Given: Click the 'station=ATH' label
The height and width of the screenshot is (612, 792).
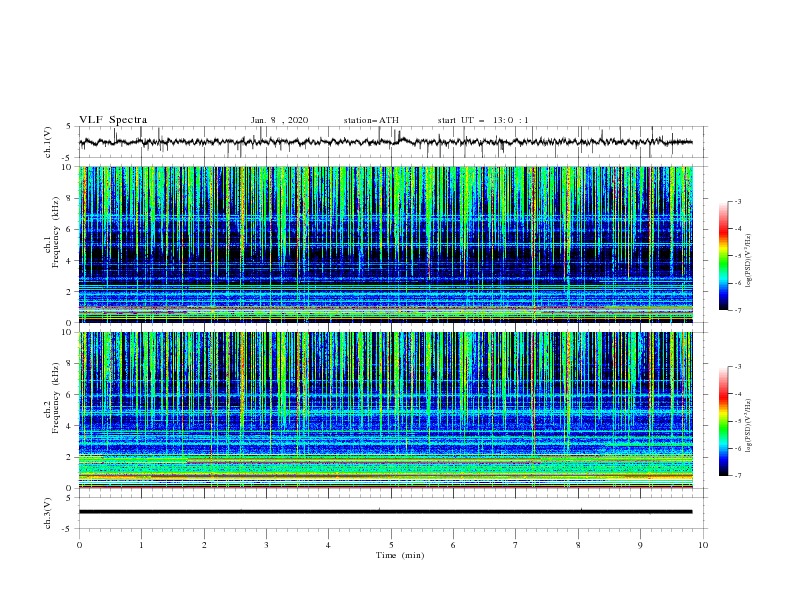Looking at the screenshot, I should tap(371, 120).
